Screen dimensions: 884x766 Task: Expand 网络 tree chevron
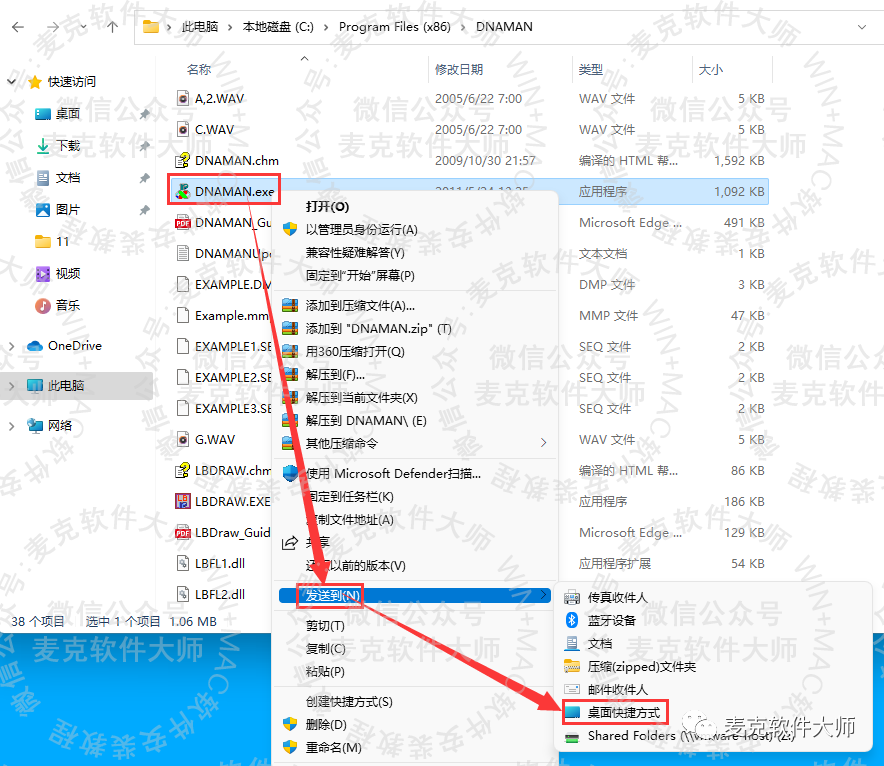click(11, 426)
